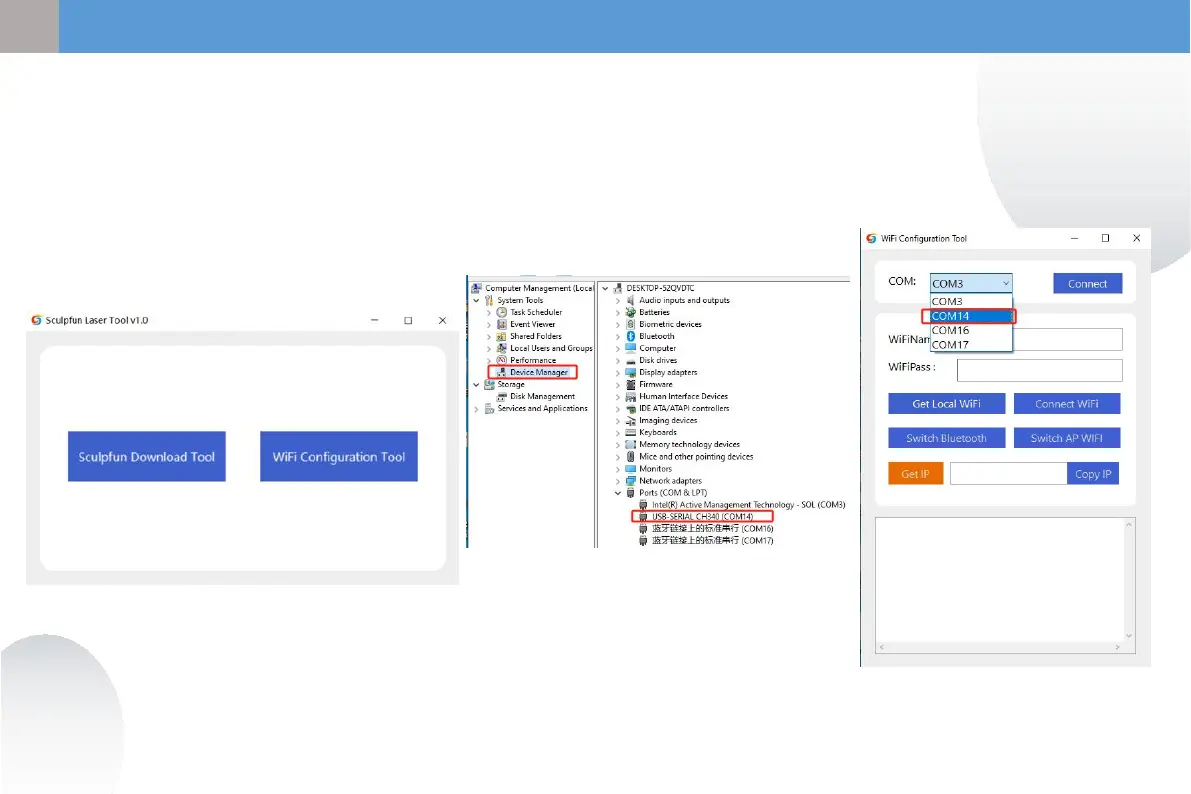Screen dimensions: 1191x794
Task: Expand Audio inputs and outputs node
Action: tap(618, 300)
